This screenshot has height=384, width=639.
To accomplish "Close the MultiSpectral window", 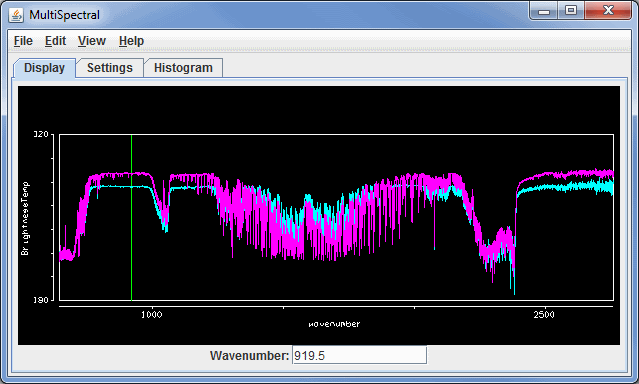I will click(x=608, y=10).
